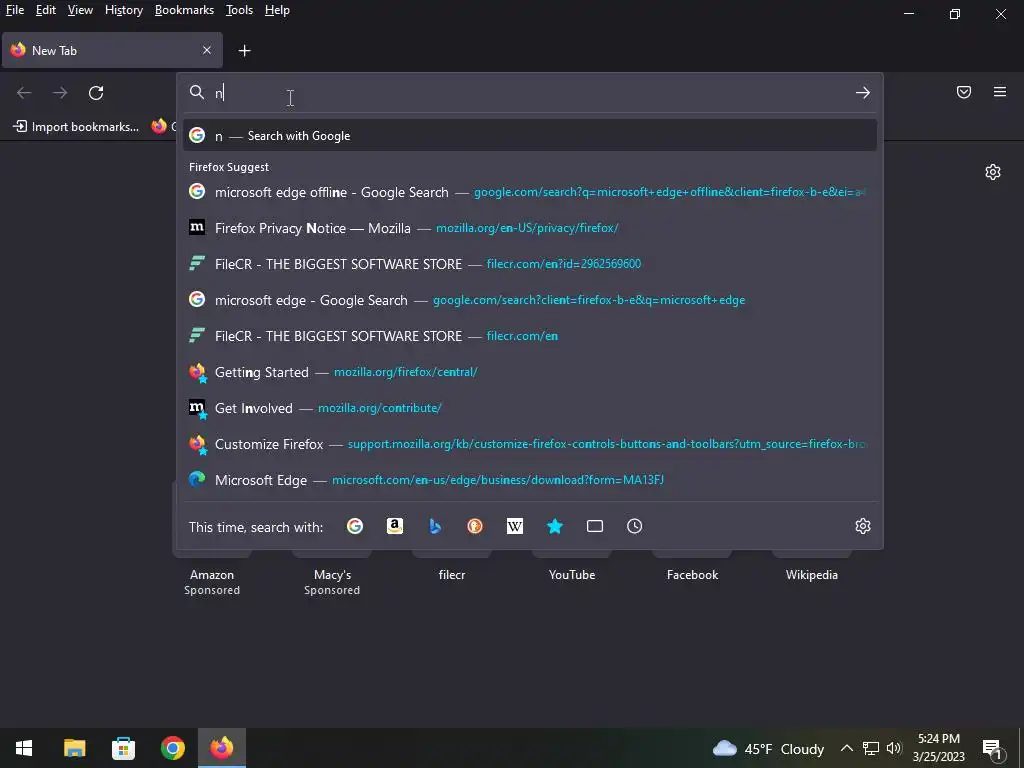Viewport: 1024px width, 768px height.
Task: Open the View menu
Action: [x=80, y=10]
